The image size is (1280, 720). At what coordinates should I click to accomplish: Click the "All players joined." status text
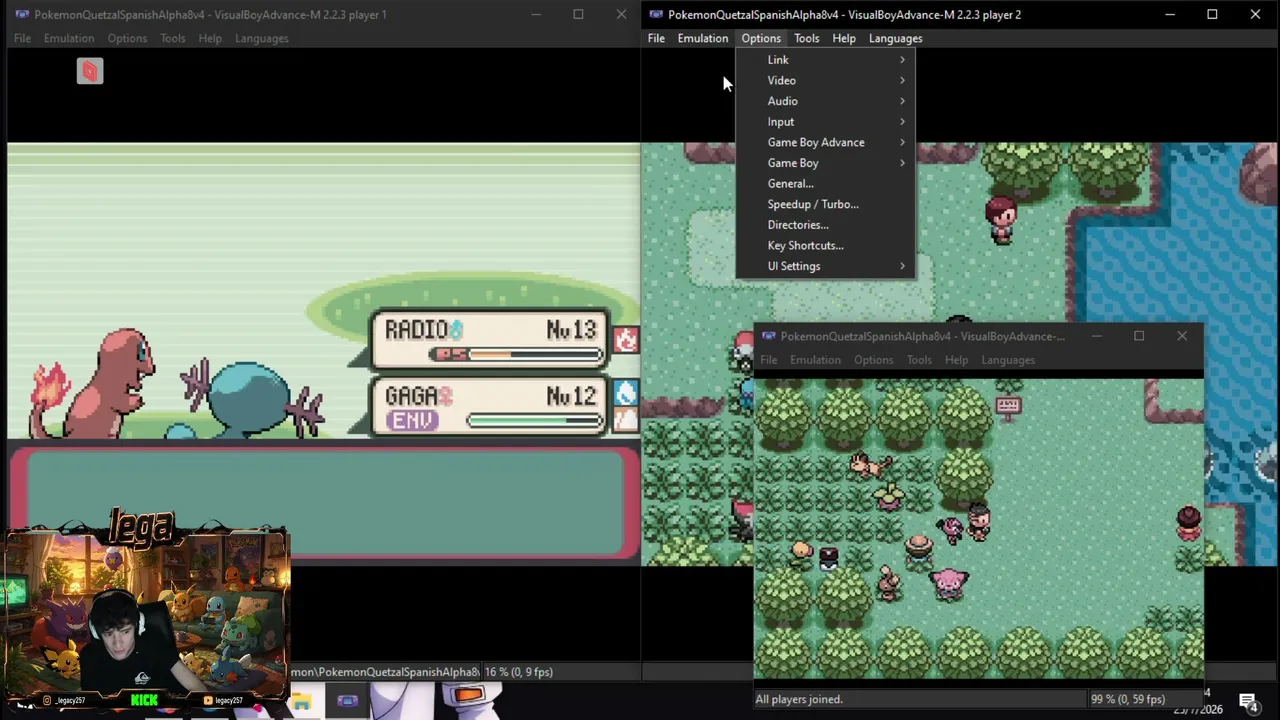(799, 699)
